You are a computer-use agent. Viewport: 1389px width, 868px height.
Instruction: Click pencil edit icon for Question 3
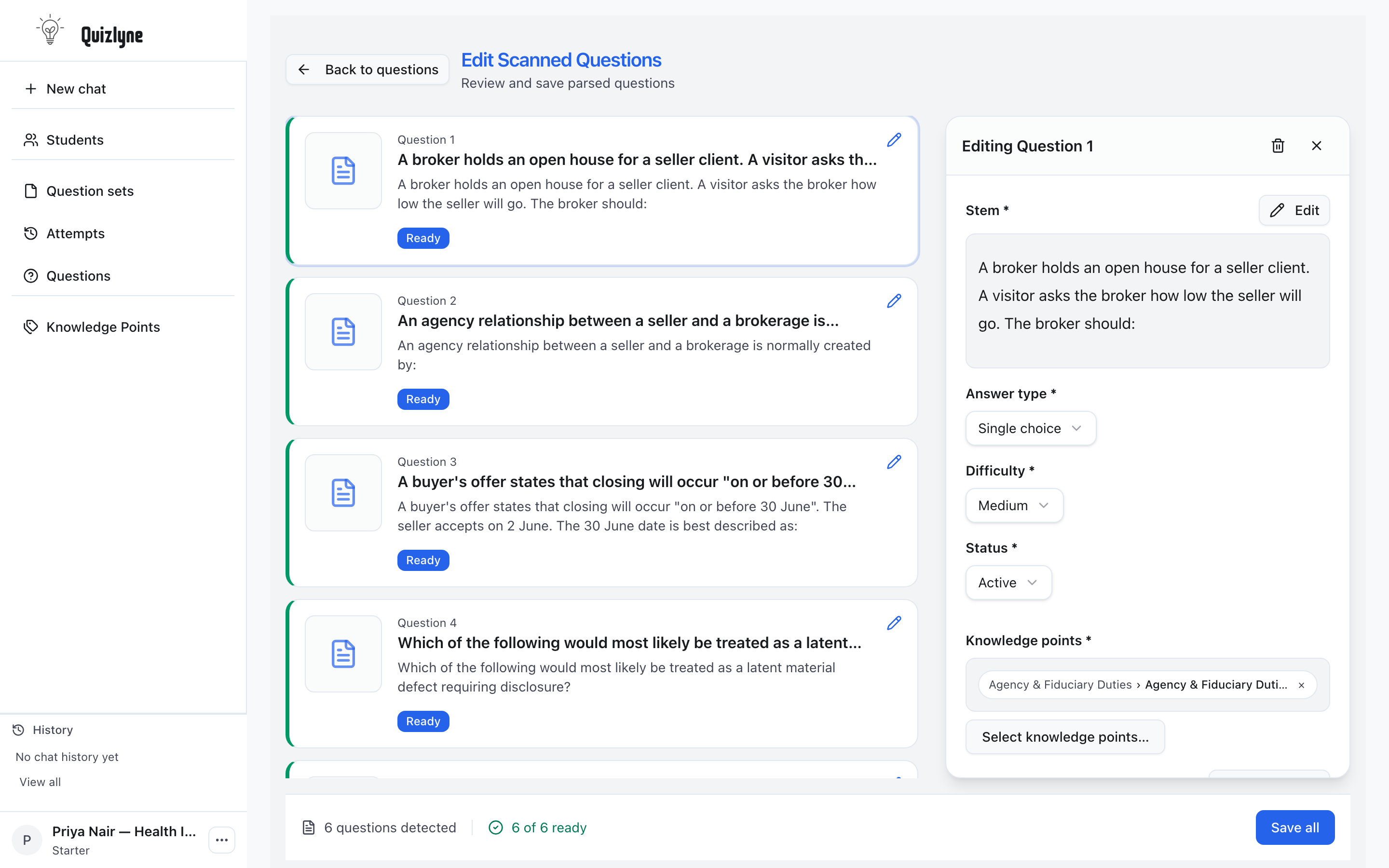(x=894, y=462)
